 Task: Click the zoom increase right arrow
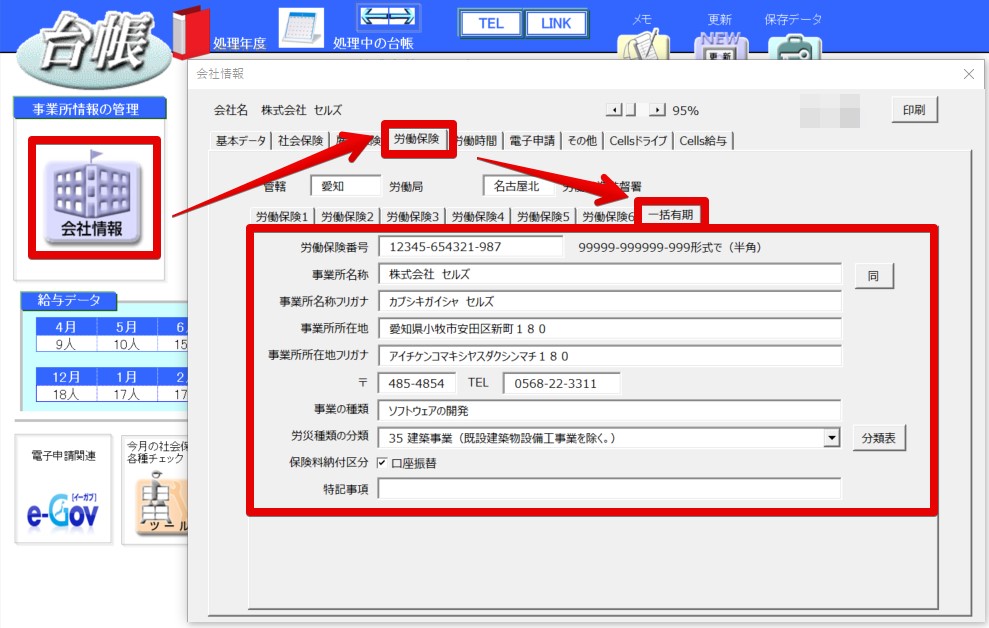(x=657, y=110)
